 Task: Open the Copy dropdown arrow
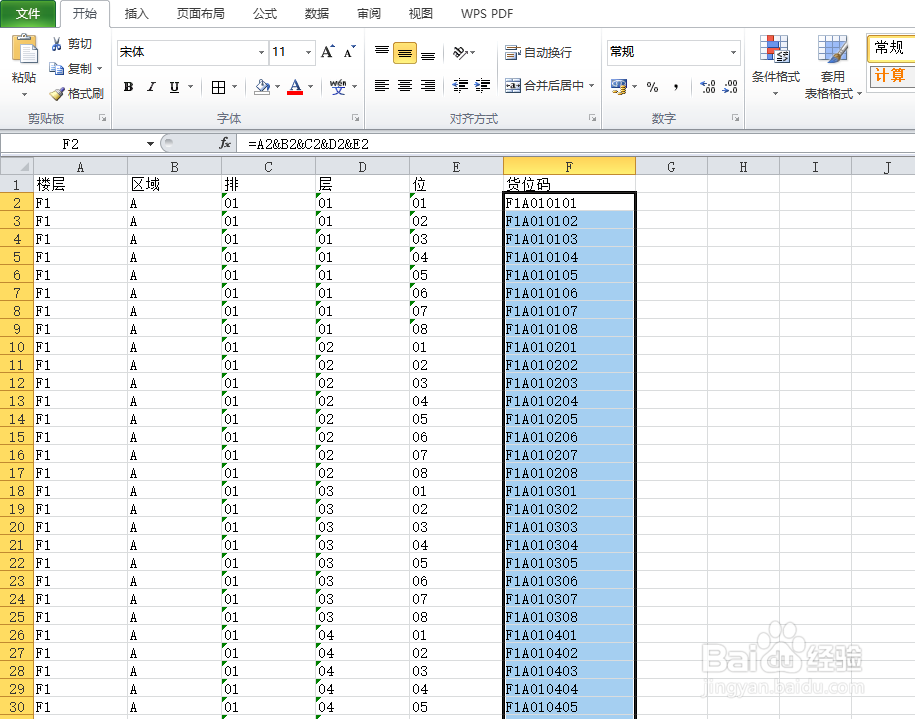99,69
